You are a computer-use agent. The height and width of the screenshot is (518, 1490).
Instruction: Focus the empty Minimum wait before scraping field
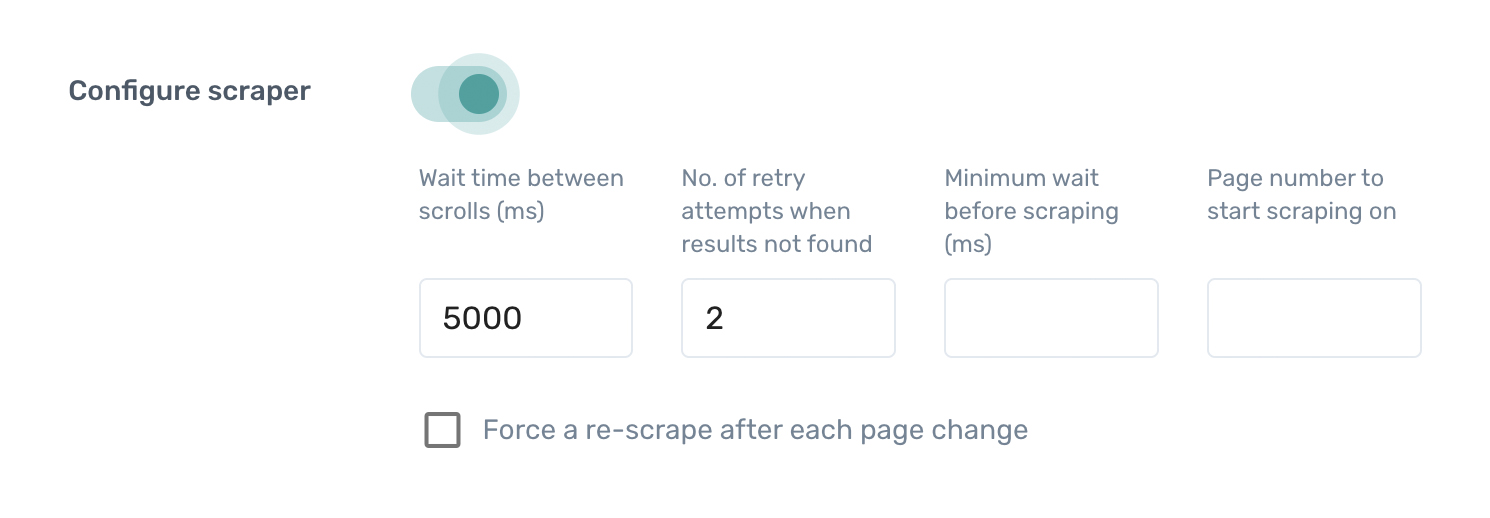point(1051,318)
